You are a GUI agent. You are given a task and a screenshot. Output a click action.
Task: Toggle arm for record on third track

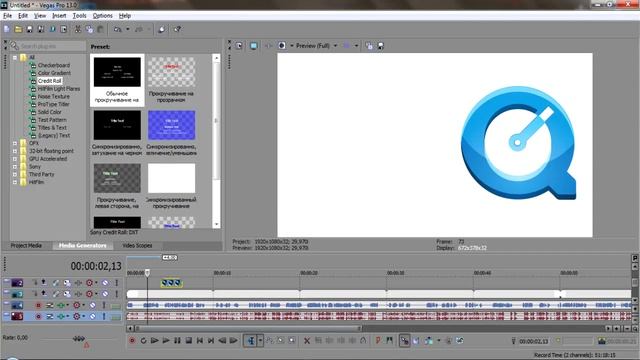click(38, 305)
